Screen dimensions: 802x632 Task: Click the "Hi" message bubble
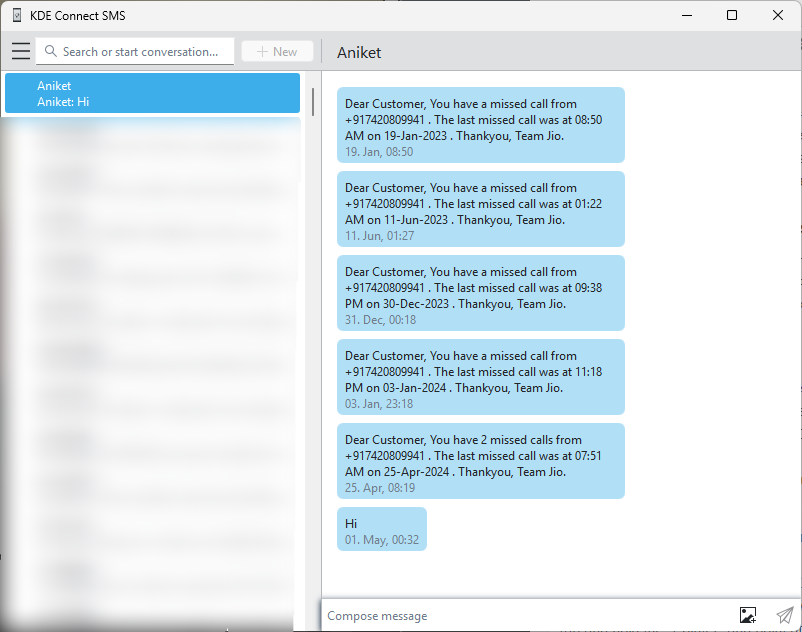click(x=381, y=529)
